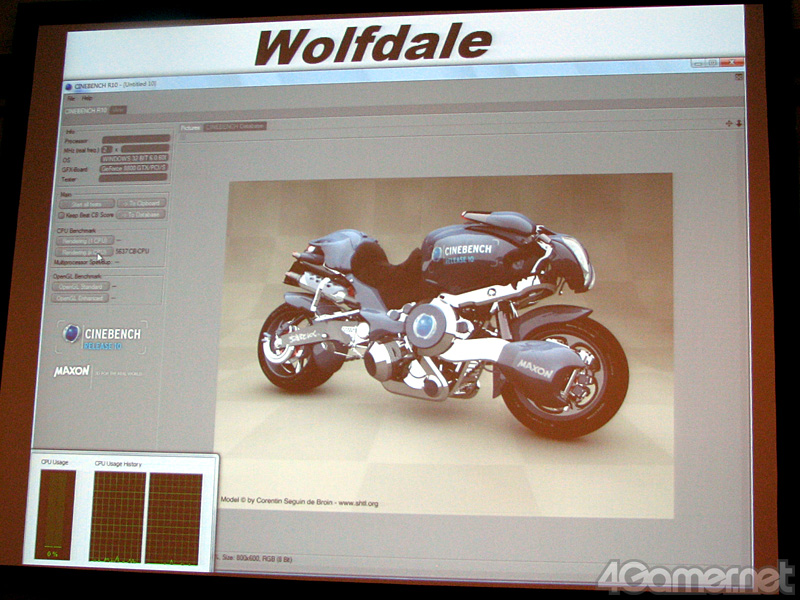Open the Help menu

pyautogui.click(x=87, y=98)
